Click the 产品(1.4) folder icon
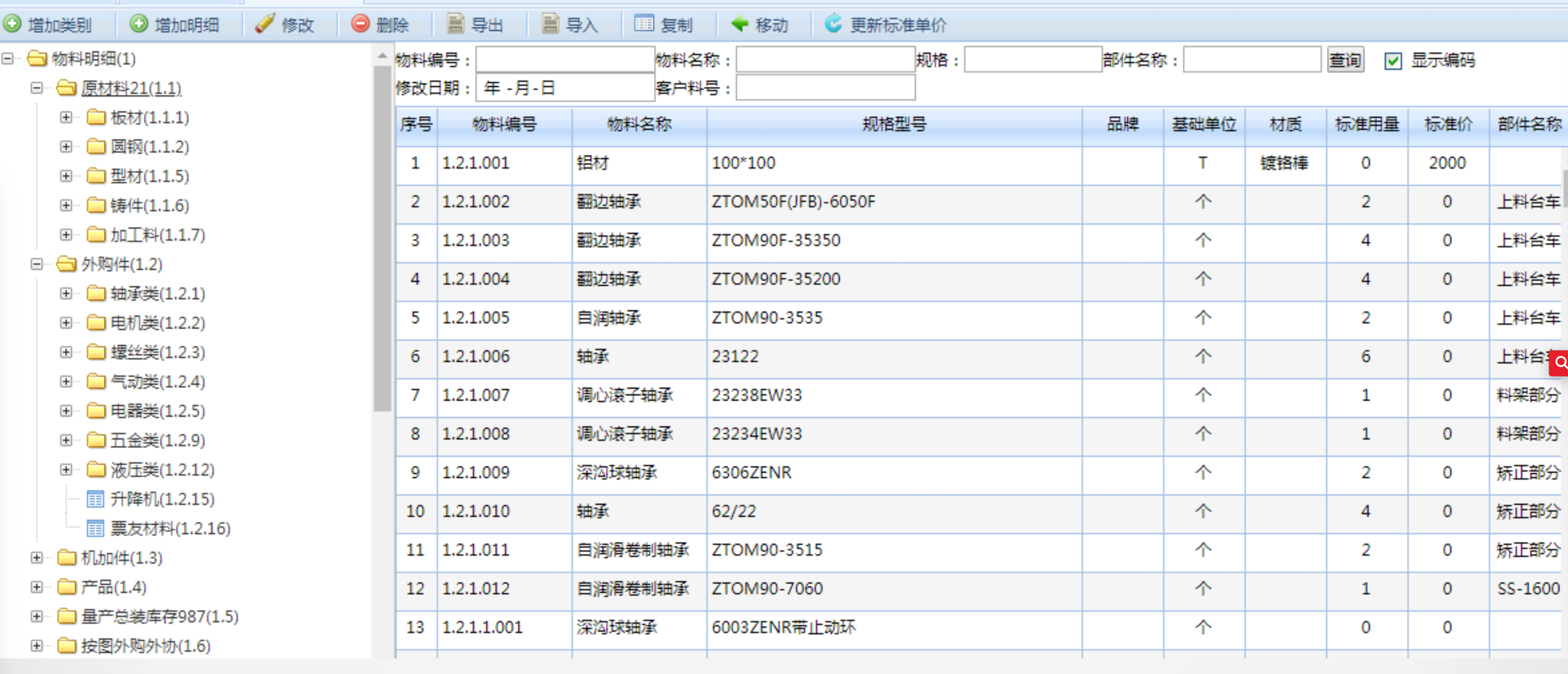 pos(67,587)
